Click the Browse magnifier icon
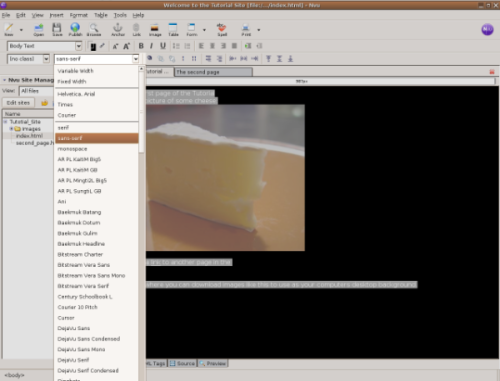This screenshot has width=500, height=381. coord(94,29)
